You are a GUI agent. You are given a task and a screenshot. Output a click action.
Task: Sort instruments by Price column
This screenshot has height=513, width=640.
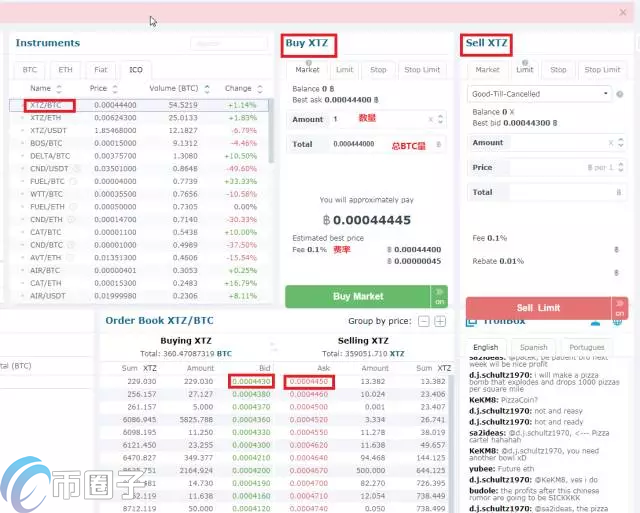(103, 89)
